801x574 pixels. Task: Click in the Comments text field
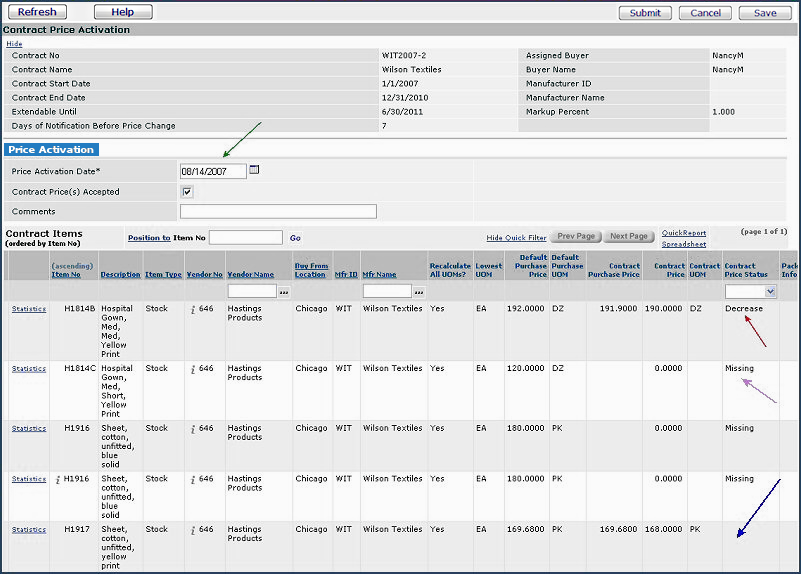278,212
